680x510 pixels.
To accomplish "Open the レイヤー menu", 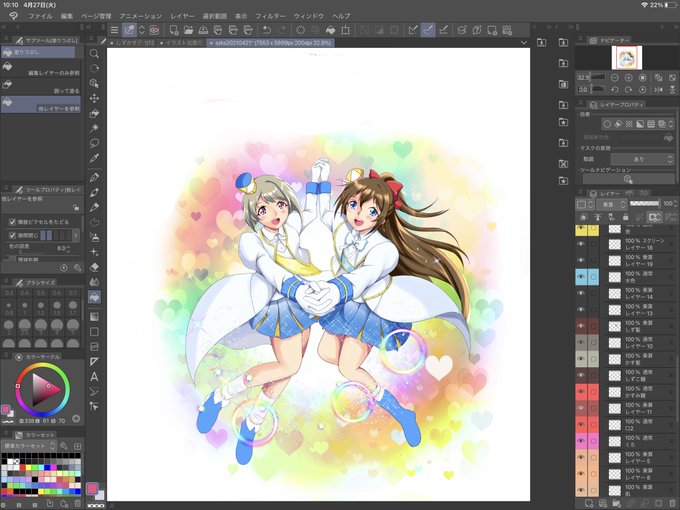I will tap(182, 16).
